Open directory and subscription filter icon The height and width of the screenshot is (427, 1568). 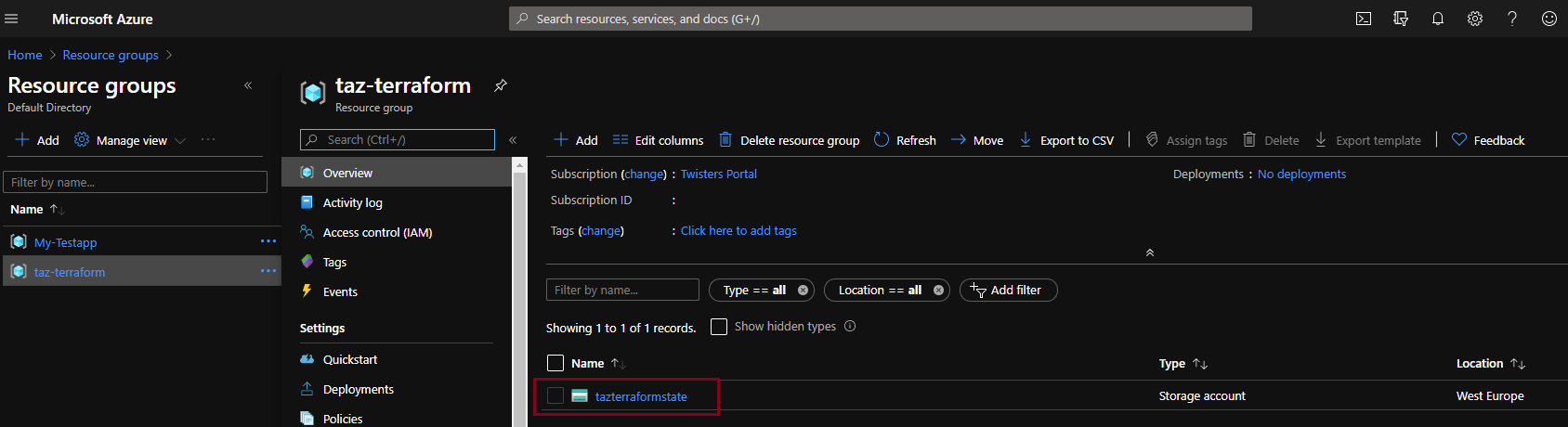[1401, 19]
